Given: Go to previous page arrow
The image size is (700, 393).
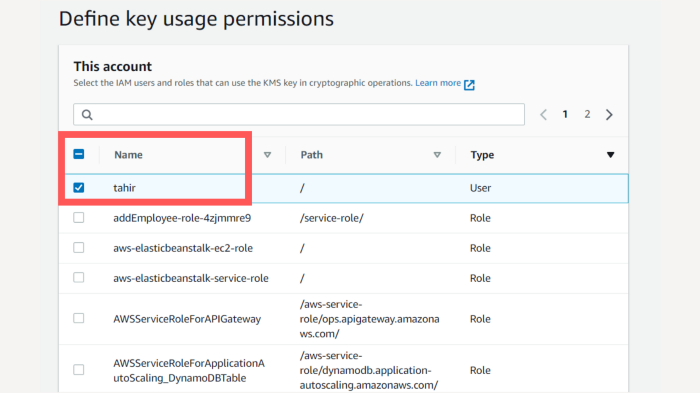Looking at the screenshot, I should (543, 115).
